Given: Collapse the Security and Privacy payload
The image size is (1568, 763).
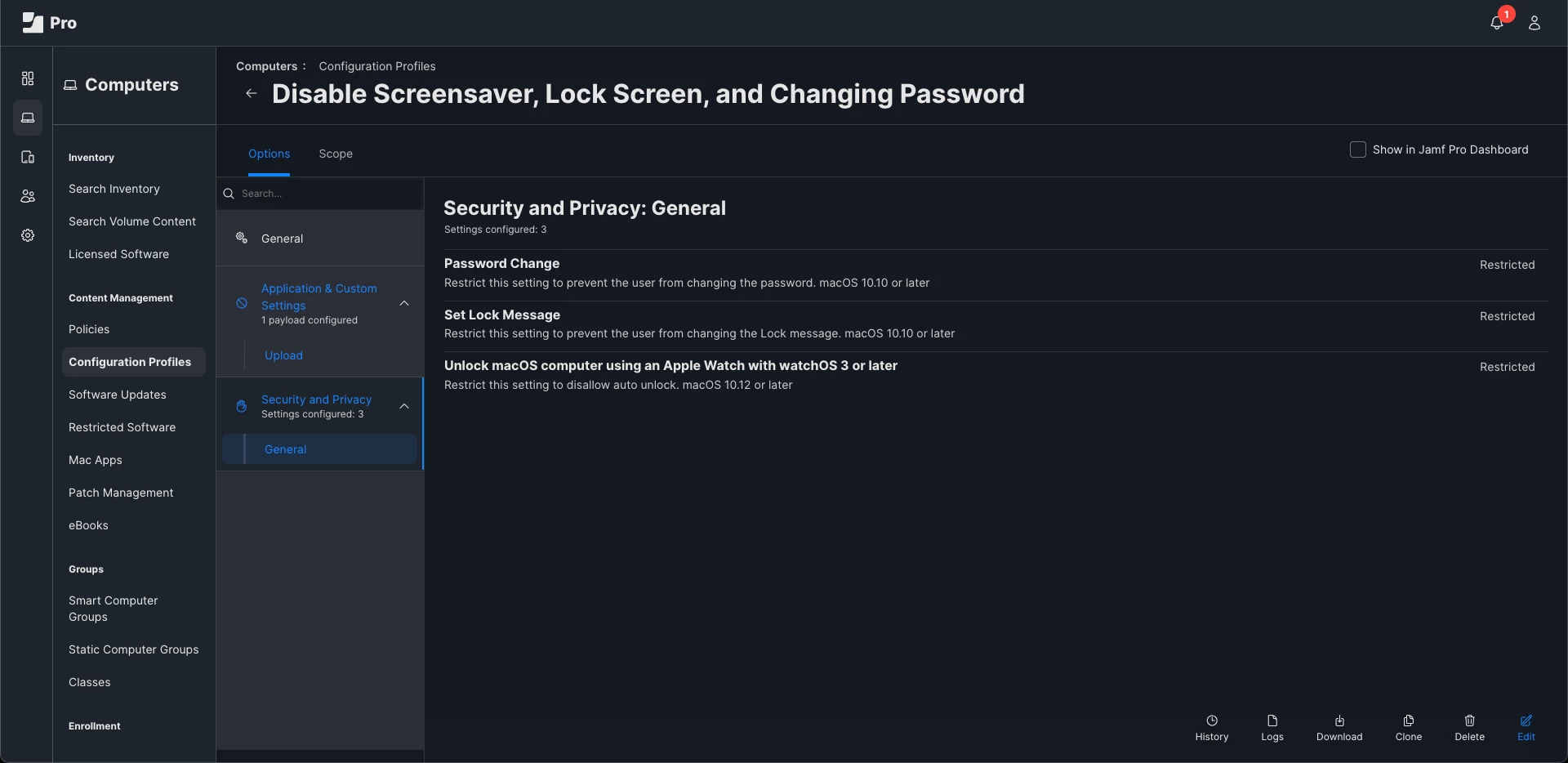Looking at the screenshot, I should (x=404, y=406).
